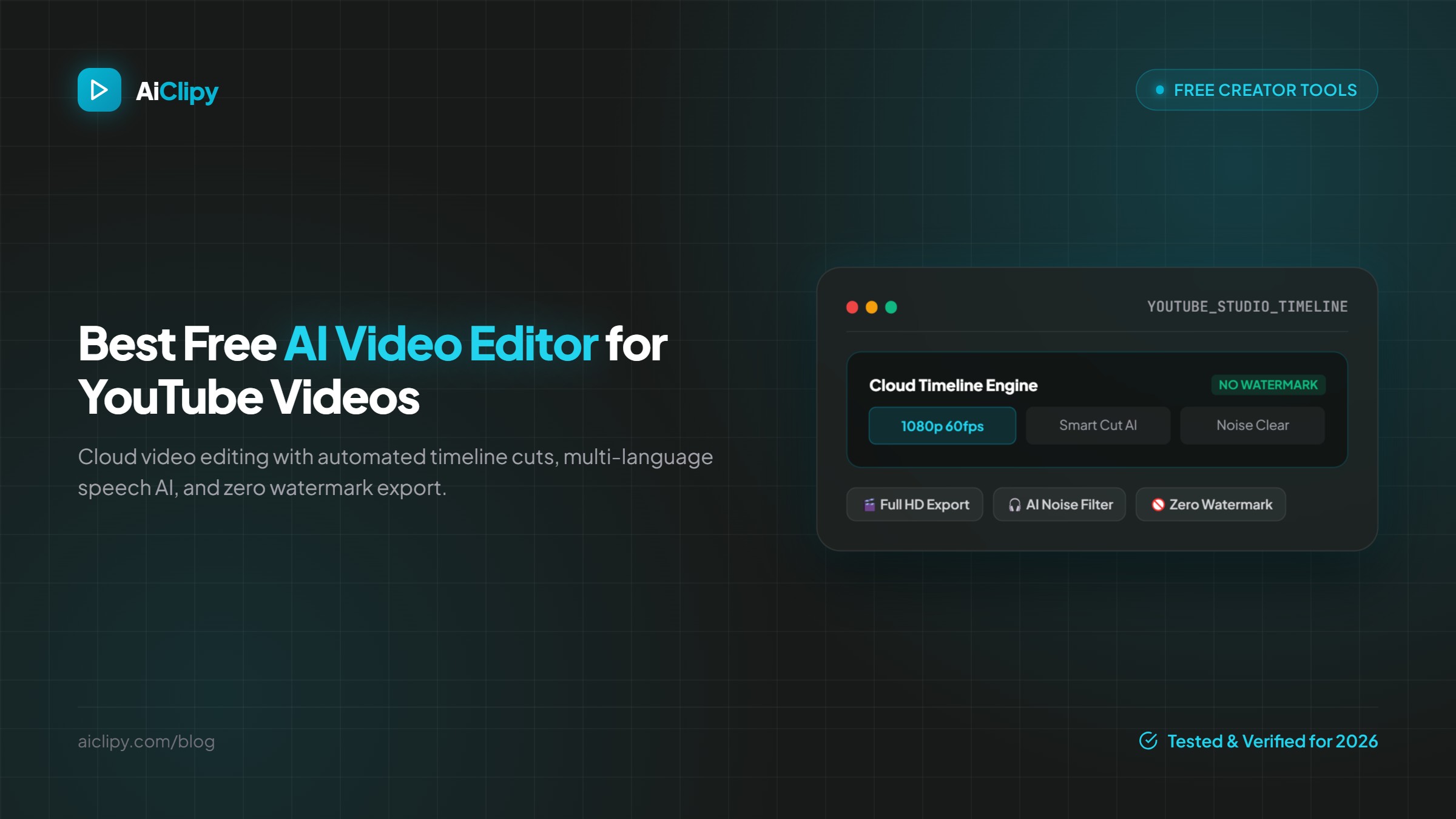The width and height of the screenshot is (1456, 819).
Task: Click the YOUTUBE_STUDIO_TIMELINE label
Action: (x=1247, y=306)
